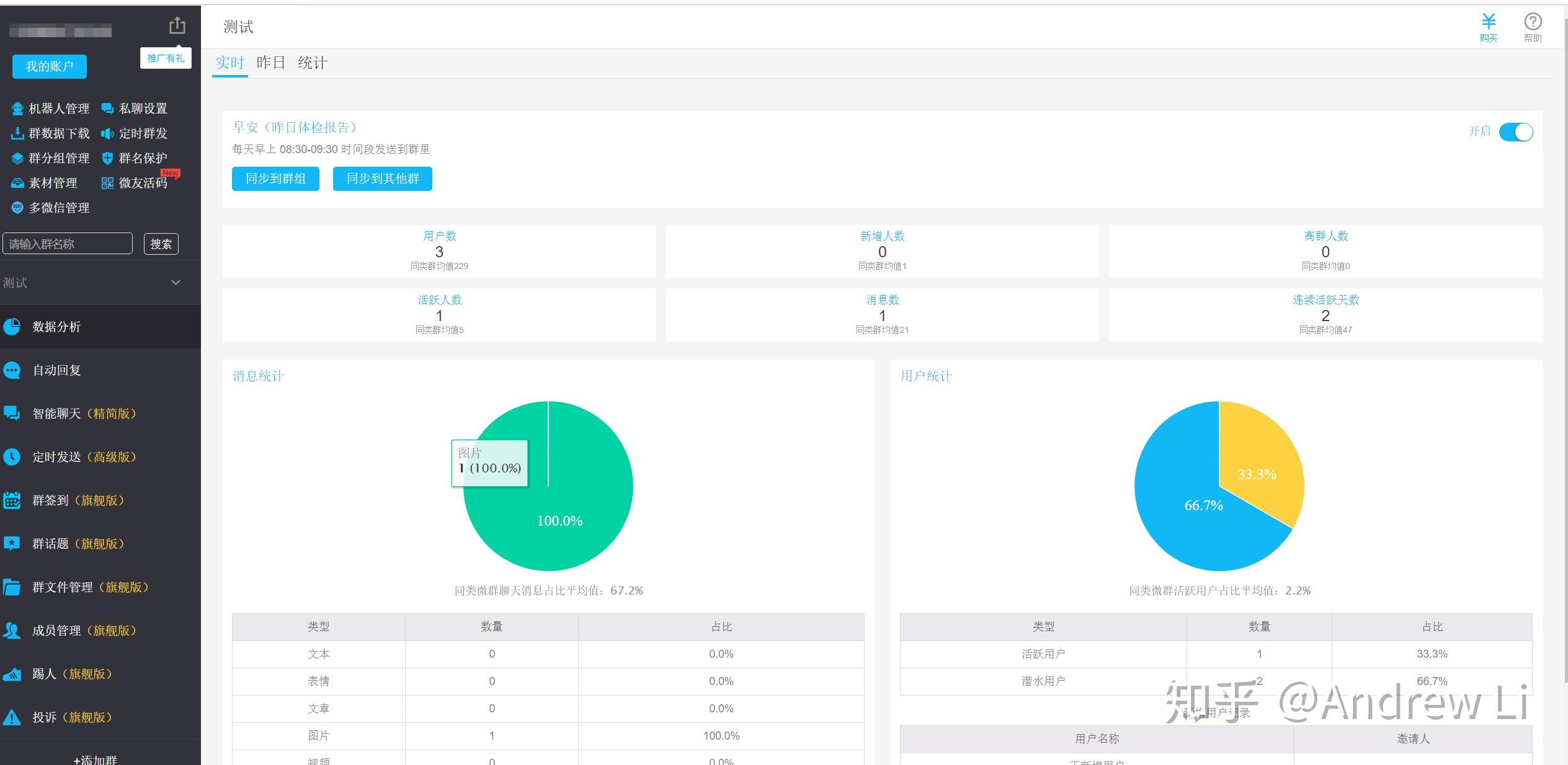The image size is (1568, 765).
Task: Click the 活跃用户 row in user table
Action: point(1216,654)
